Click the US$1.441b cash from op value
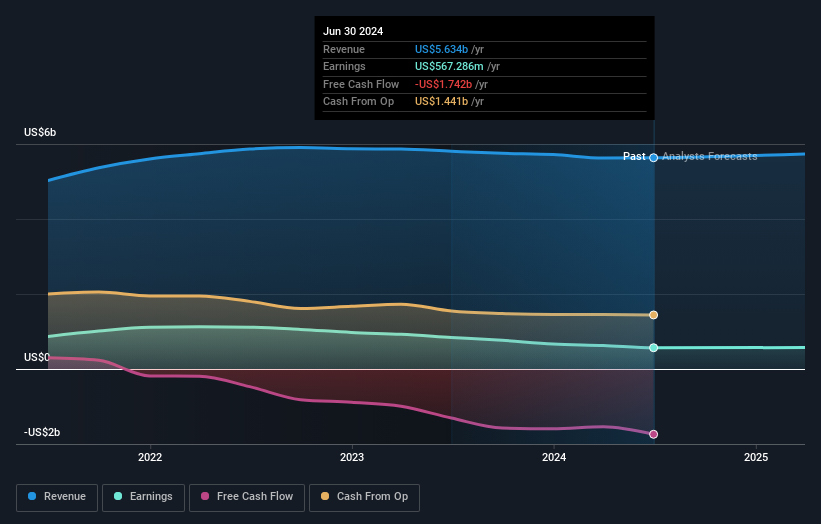Viewport: 821px width, 524px height. [441, 102]
